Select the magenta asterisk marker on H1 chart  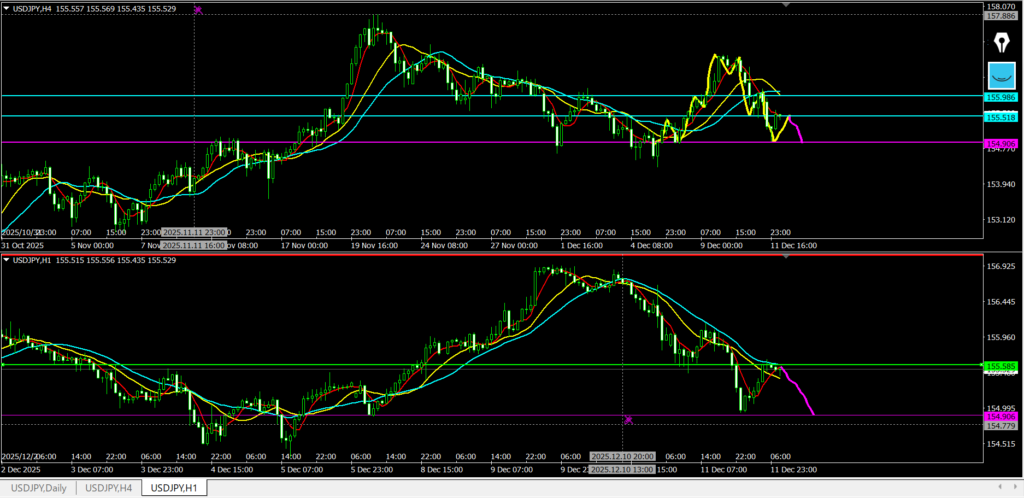click(x=628, y=420)
